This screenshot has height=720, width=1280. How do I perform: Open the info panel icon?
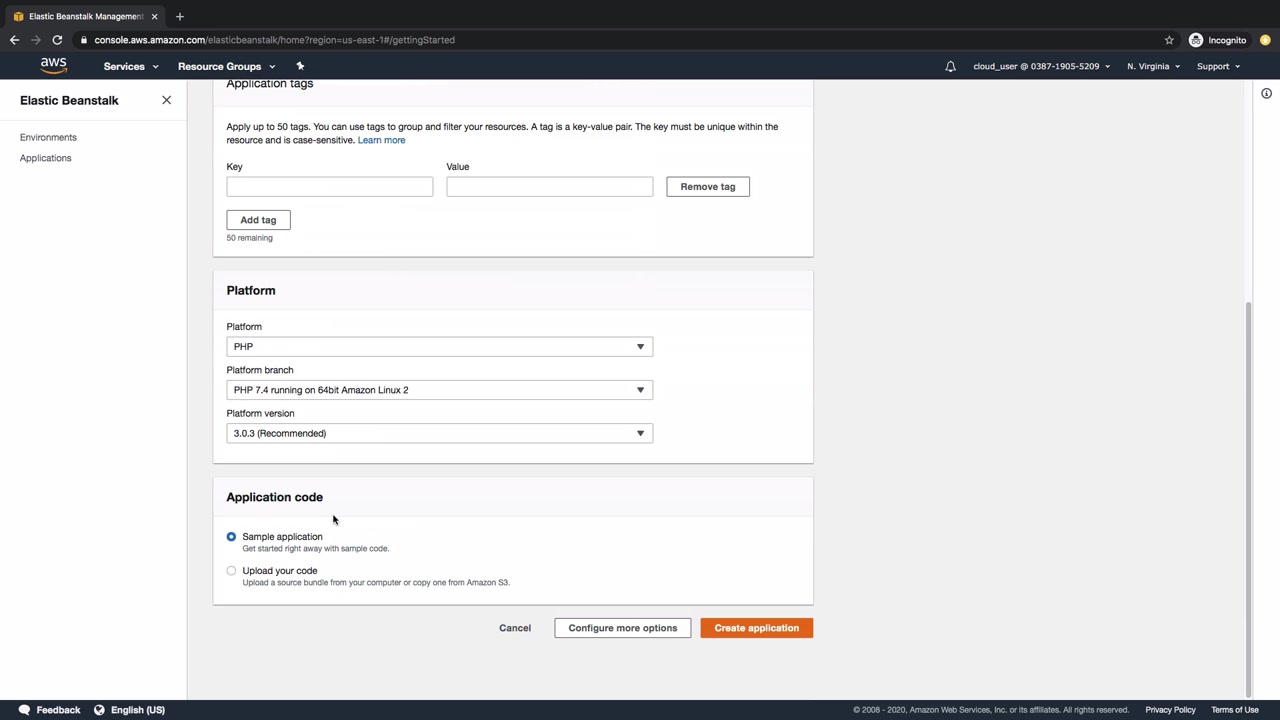click(1266, 94)
